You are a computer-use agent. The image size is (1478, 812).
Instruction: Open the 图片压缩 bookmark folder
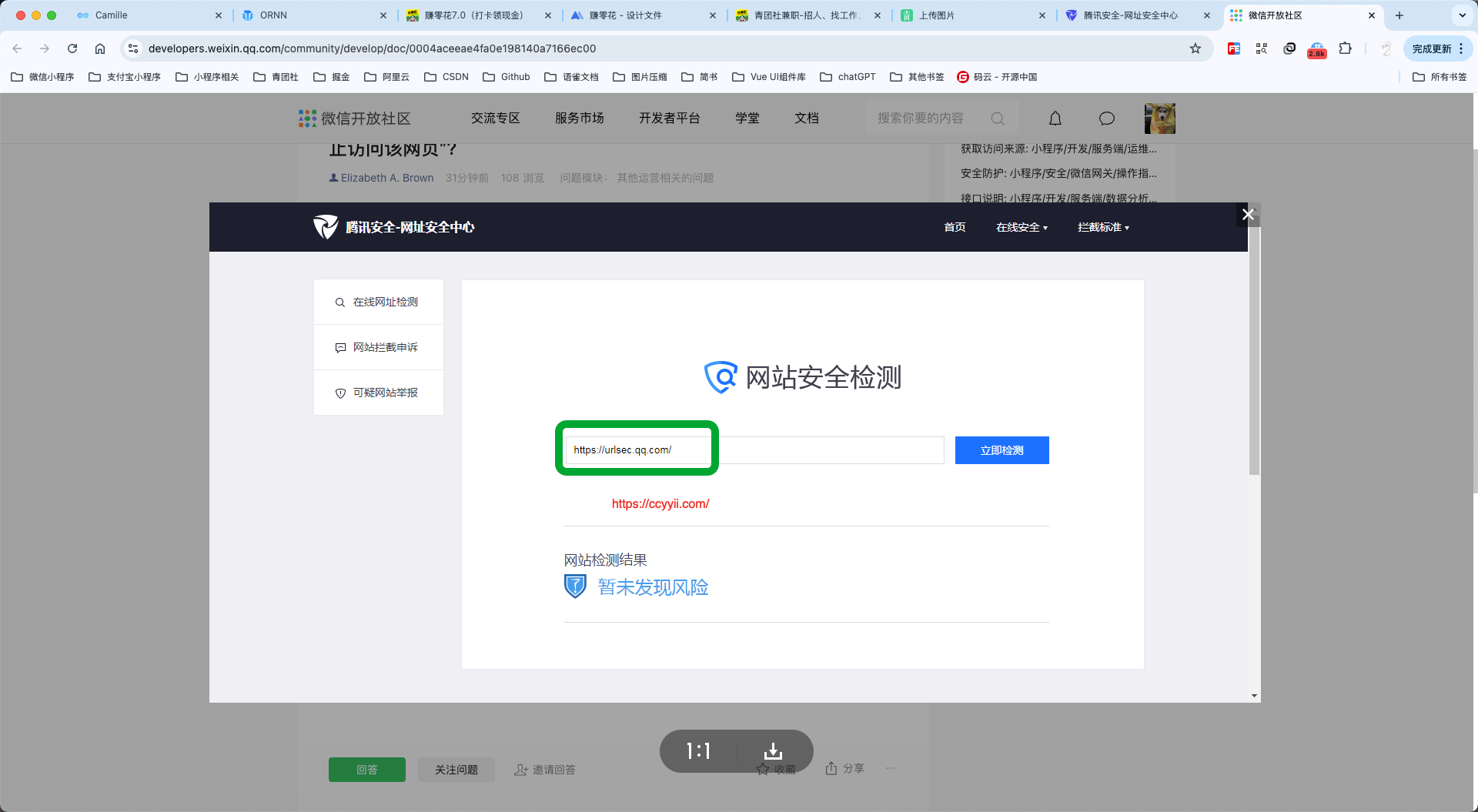pos(640,77)
